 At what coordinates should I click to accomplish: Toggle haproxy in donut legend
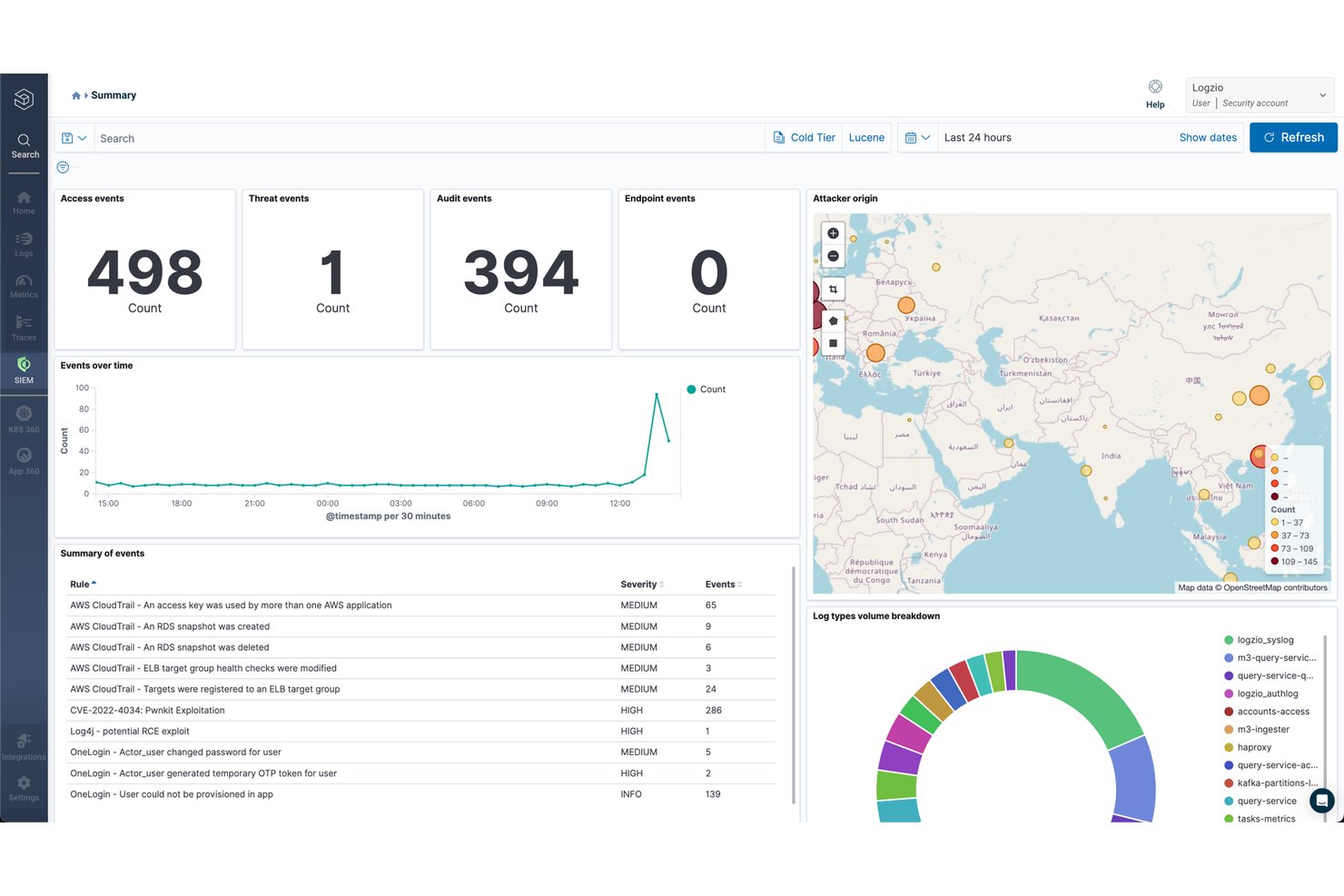(1248, 747)
